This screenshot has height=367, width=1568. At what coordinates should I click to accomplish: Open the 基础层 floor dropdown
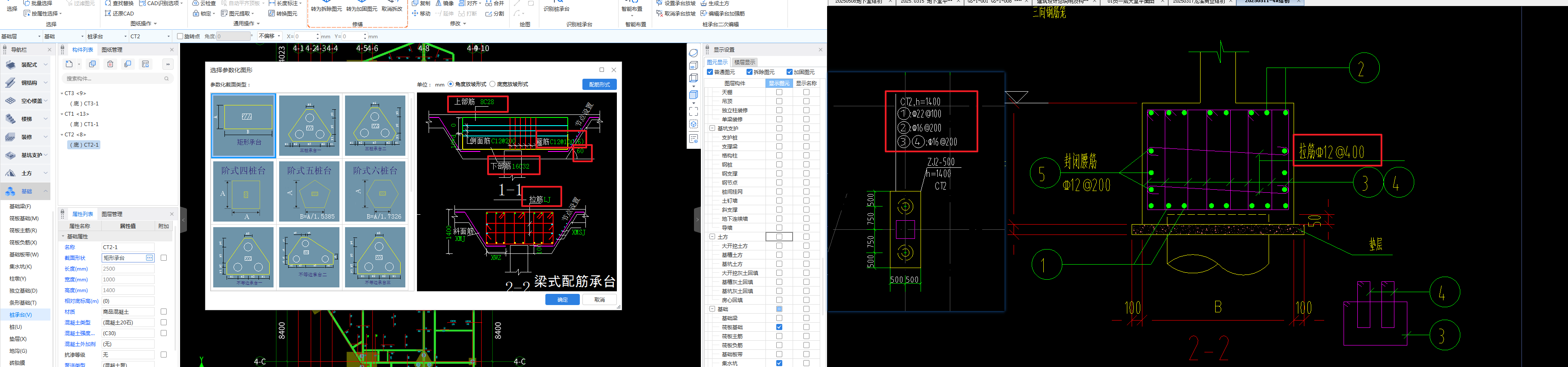[21, 37]
